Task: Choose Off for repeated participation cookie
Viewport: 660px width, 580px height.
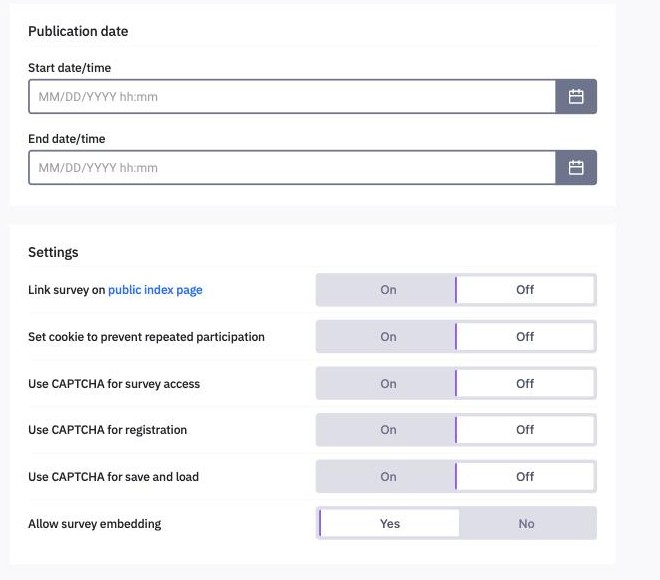Action: 525,337
